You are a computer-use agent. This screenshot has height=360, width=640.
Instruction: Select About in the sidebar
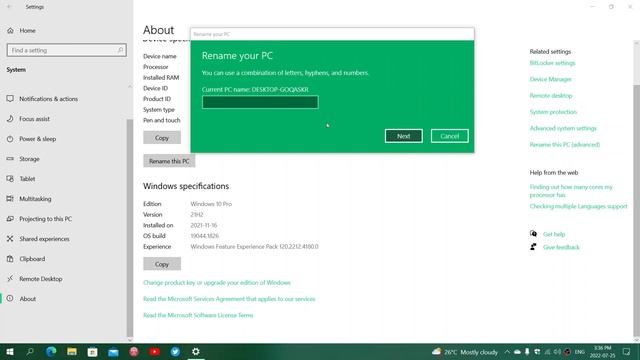tap(27, 299)
